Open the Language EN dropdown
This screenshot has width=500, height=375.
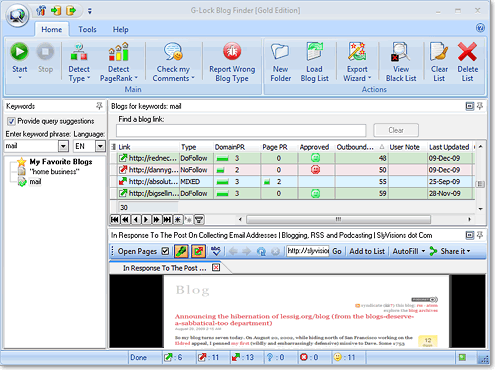tap(100, 146)
